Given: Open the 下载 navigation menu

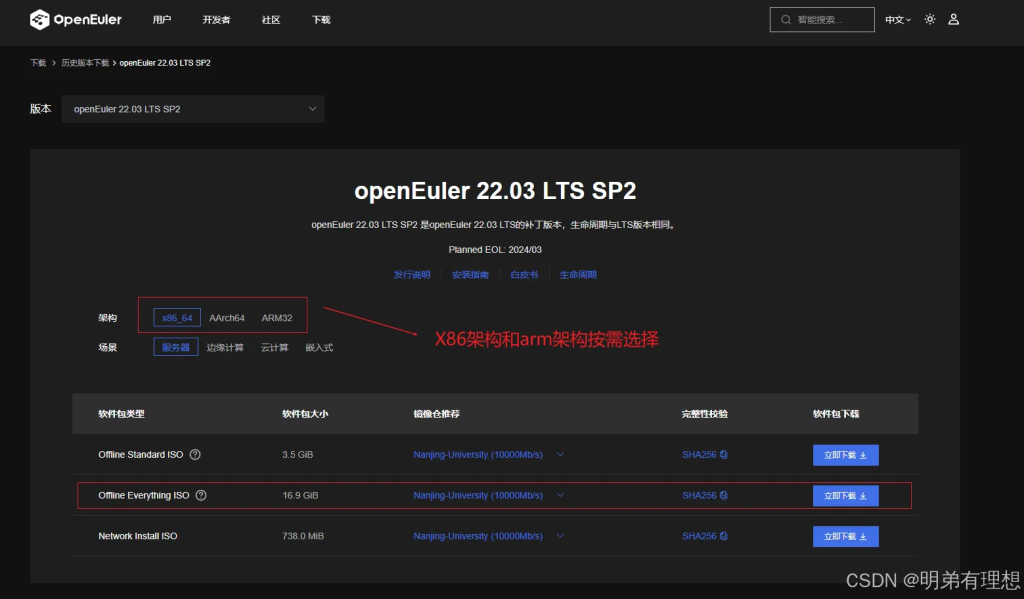Looking at the screenshot, I should 321,20.
